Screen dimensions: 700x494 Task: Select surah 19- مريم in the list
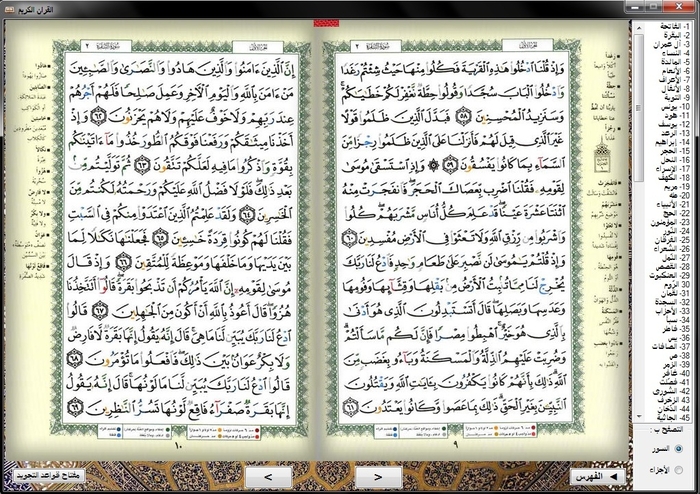(677, 187)
